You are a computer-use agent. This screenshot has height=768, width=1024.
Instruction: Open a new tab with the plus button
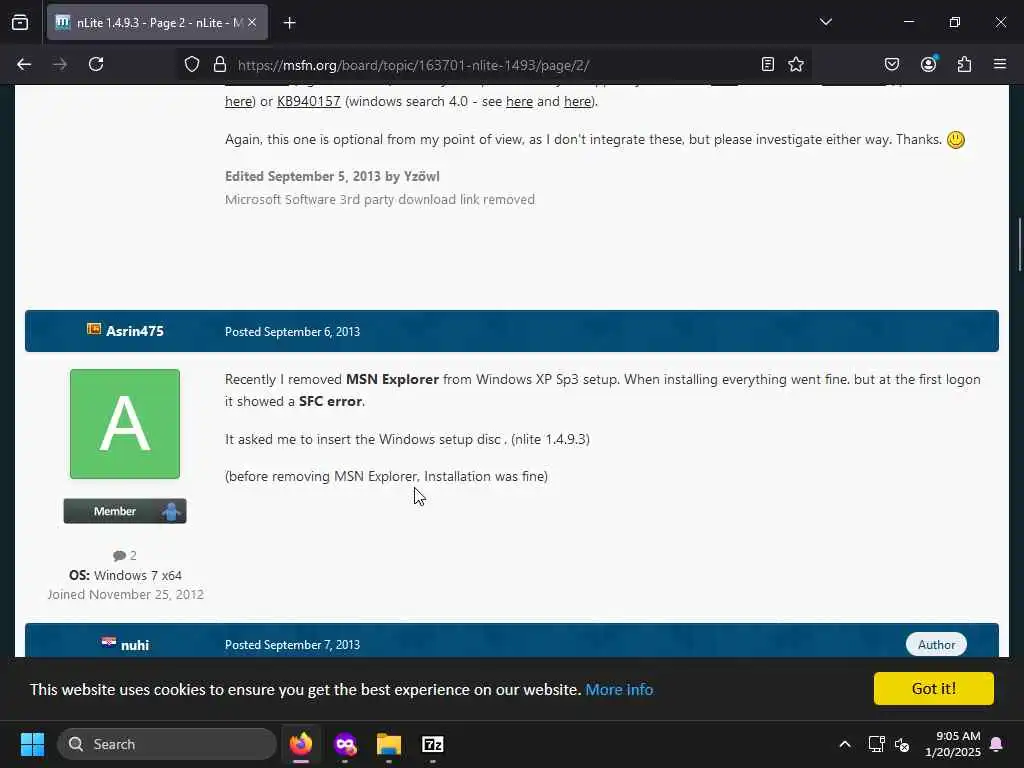(x=290, y=23)
